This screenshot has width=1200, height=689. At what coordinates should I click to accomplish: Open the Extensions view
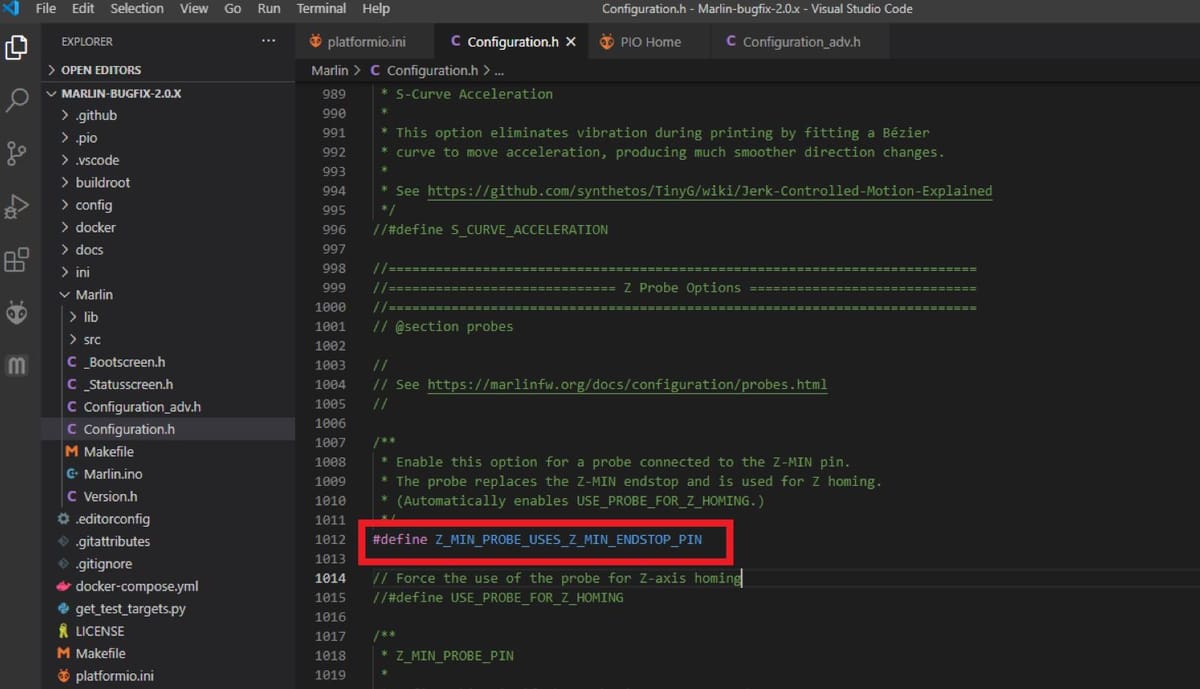[x=16, y=260]
